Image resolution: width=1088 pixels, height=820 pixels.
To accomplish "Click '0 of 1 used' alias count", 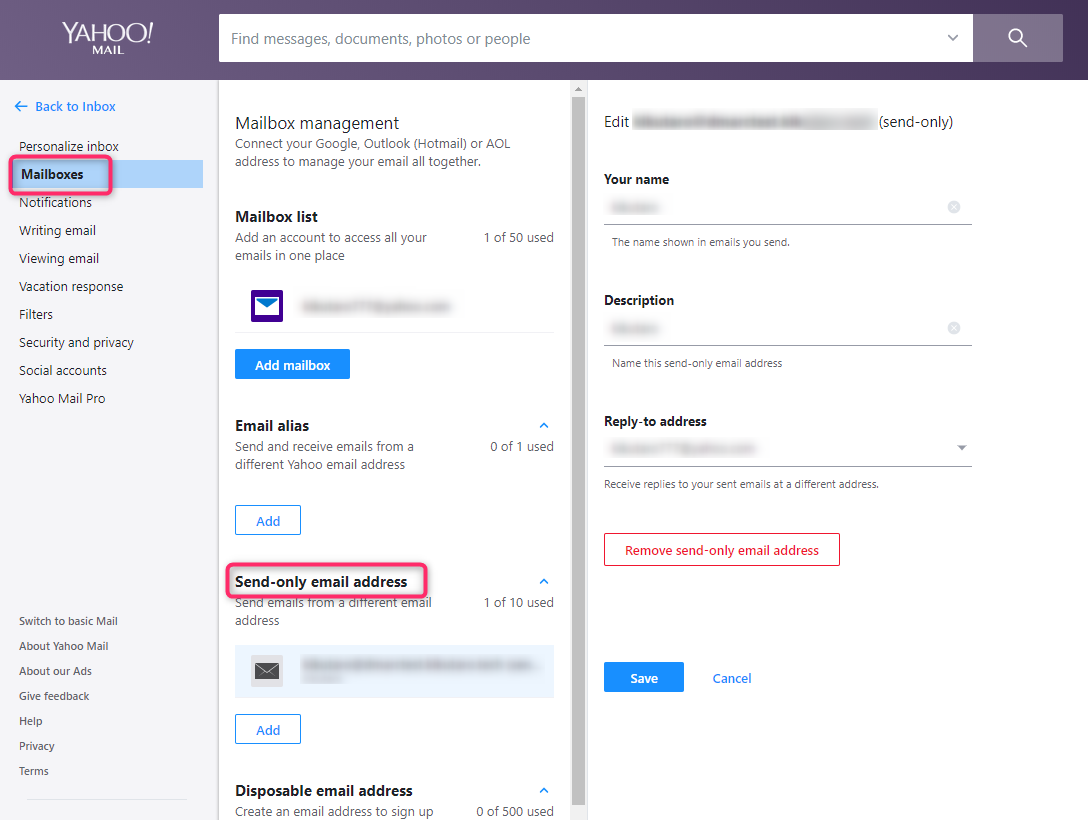I will point(522,446).
